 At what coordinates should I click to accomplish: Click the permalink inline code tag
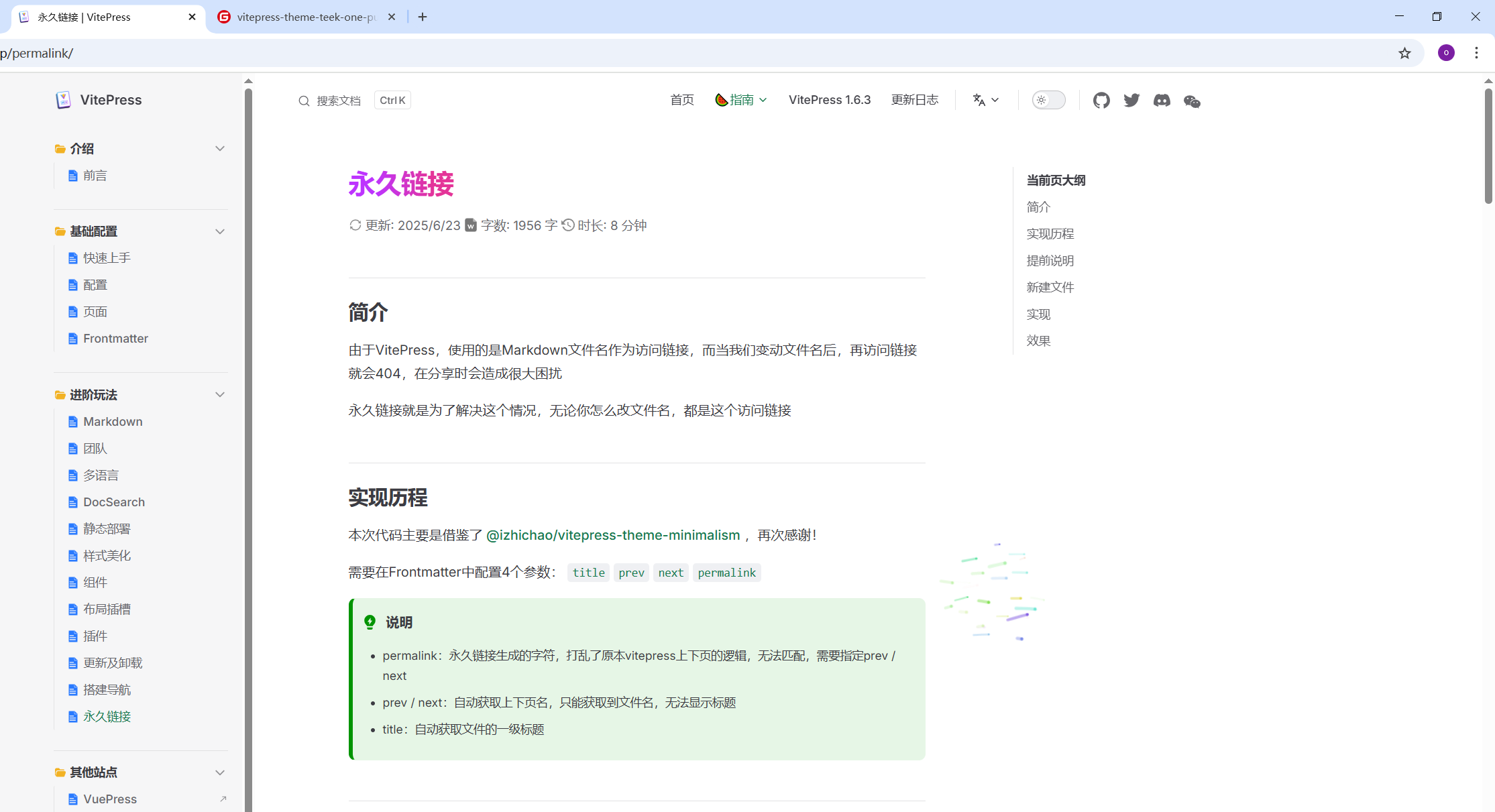726,573
